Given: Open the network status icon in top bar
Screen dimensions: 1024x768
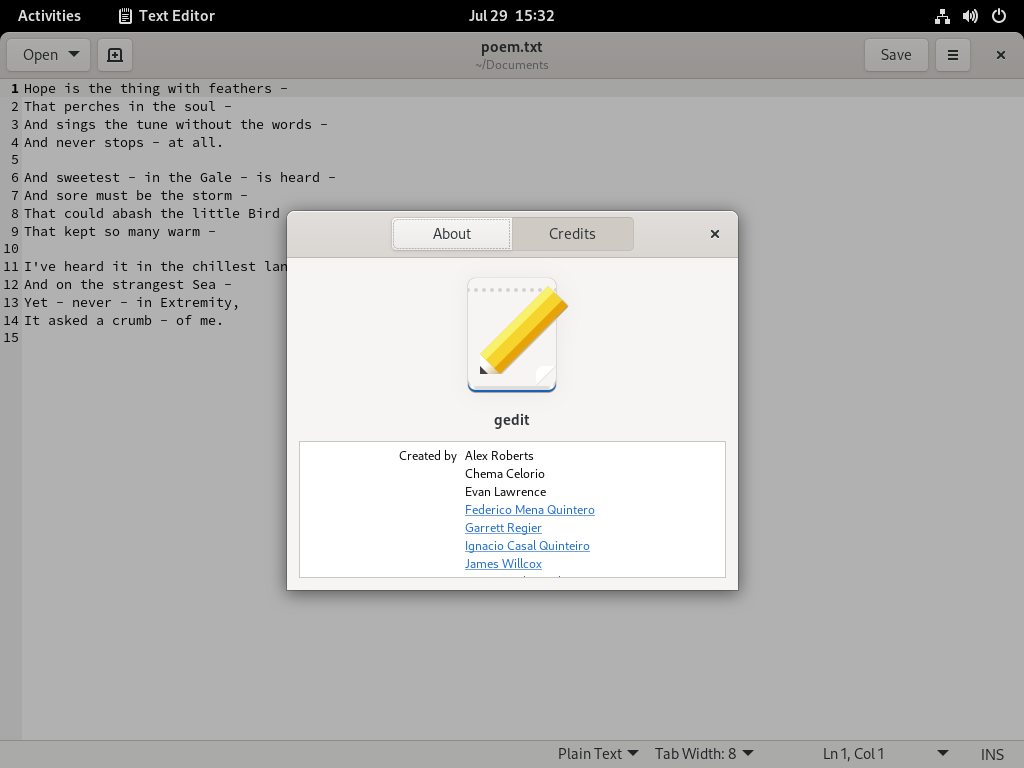Looking at the screenshot, I should pyautogui.click(x=942, y=16).
